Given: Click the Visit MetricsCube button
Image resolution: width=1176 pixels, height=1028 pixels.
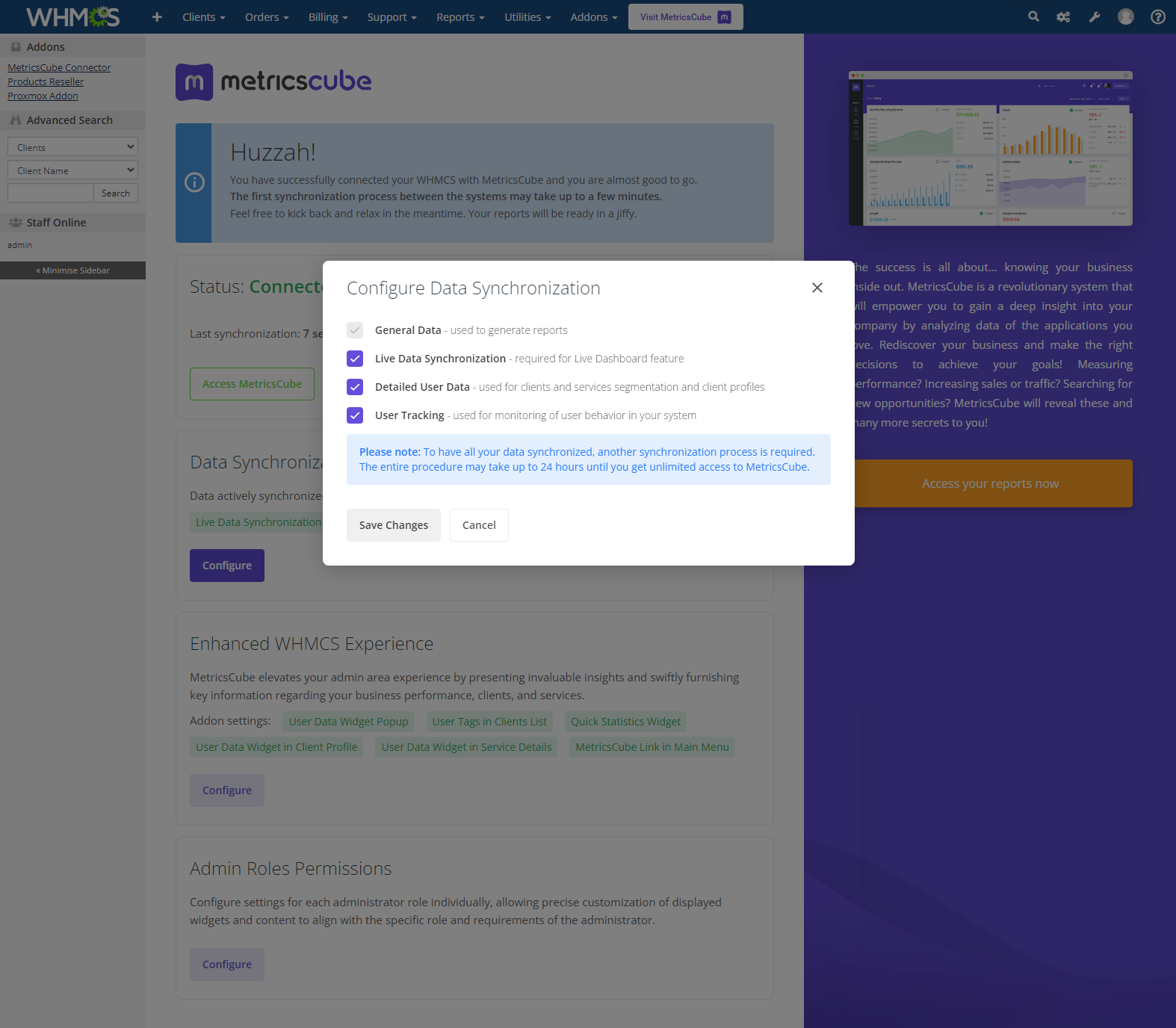Looking at the screenshot, I should 686,16.
